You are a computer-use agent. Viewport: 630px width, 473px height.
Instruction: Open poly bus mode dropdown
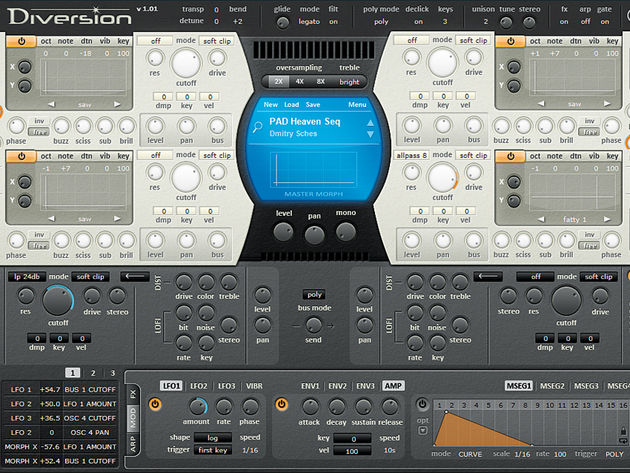(x=314, y=295)
